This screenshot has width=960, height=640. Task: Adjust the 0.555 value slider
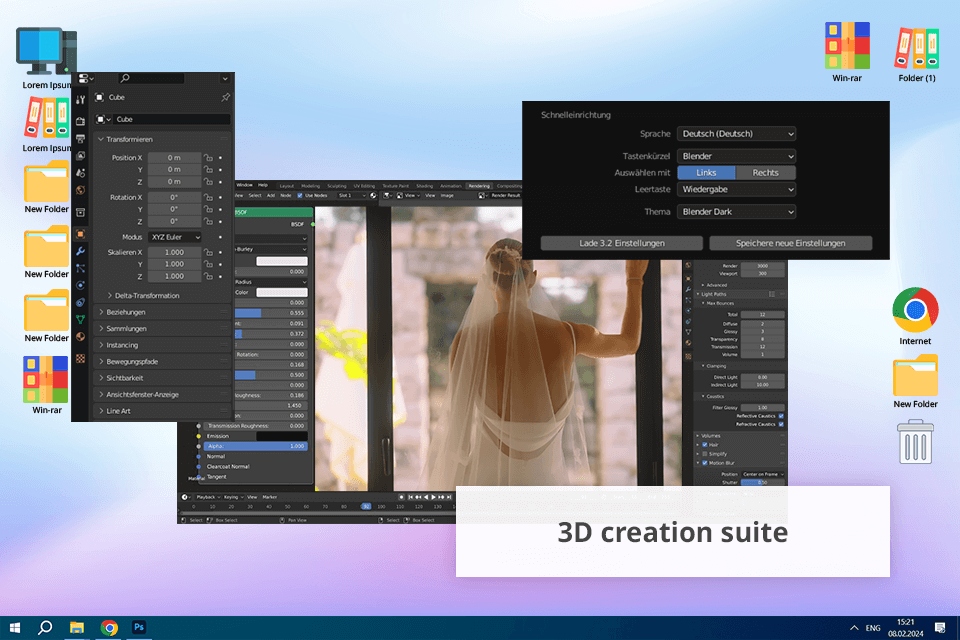271,313
